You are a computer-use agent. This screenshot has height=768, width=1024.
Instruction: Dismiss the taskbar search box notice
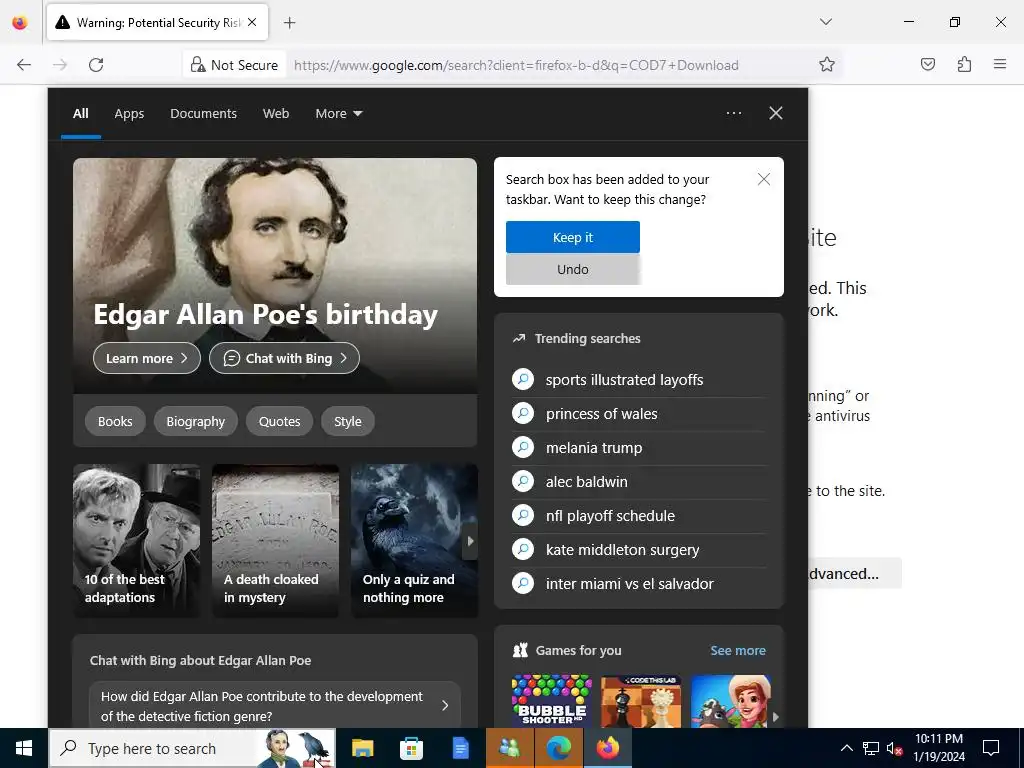[763, 179]
